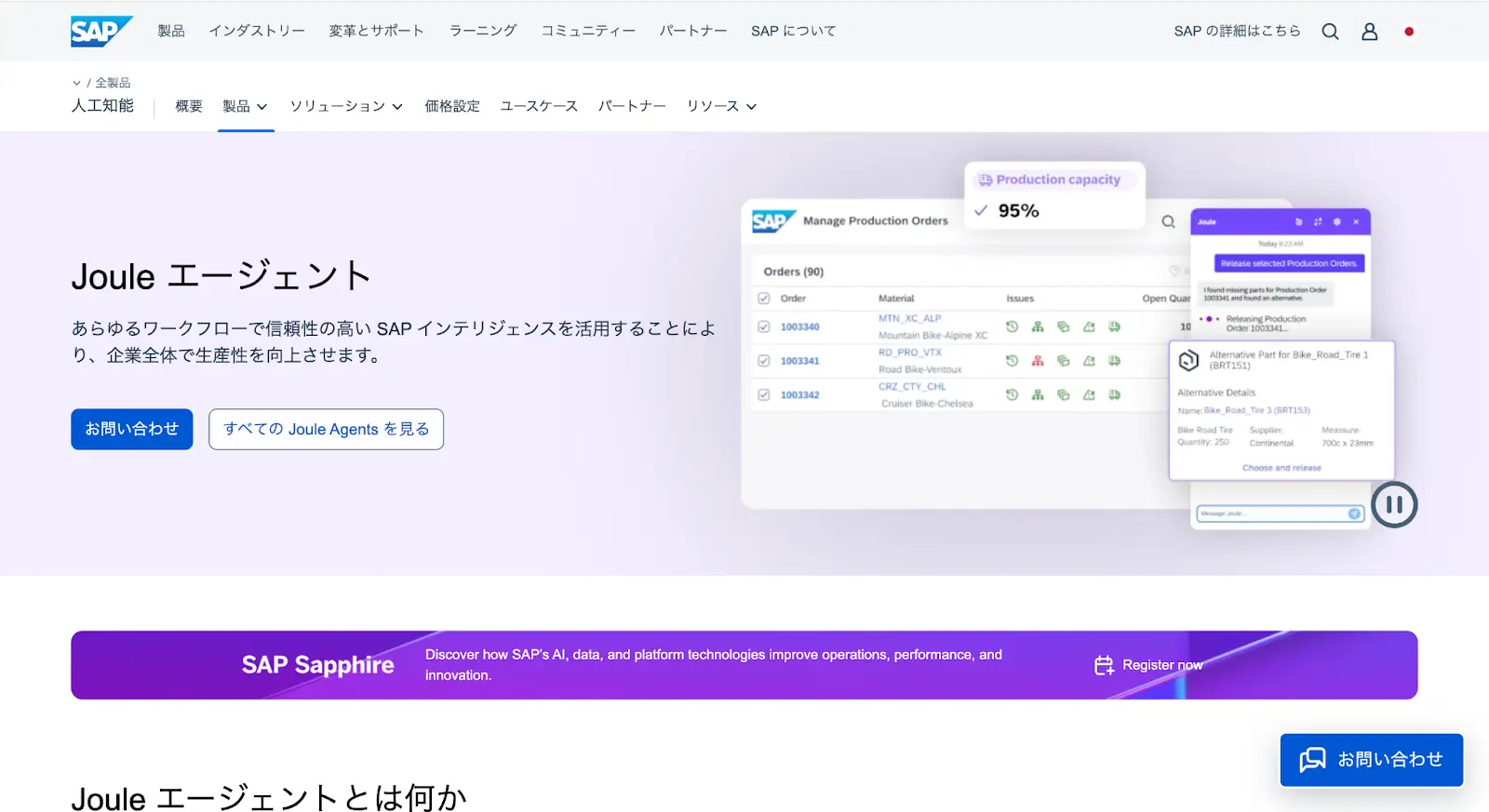Open the search magnifier icon
This screenshot has width=1489, height=812.
pyautogui.click(x=1330, y=32)
